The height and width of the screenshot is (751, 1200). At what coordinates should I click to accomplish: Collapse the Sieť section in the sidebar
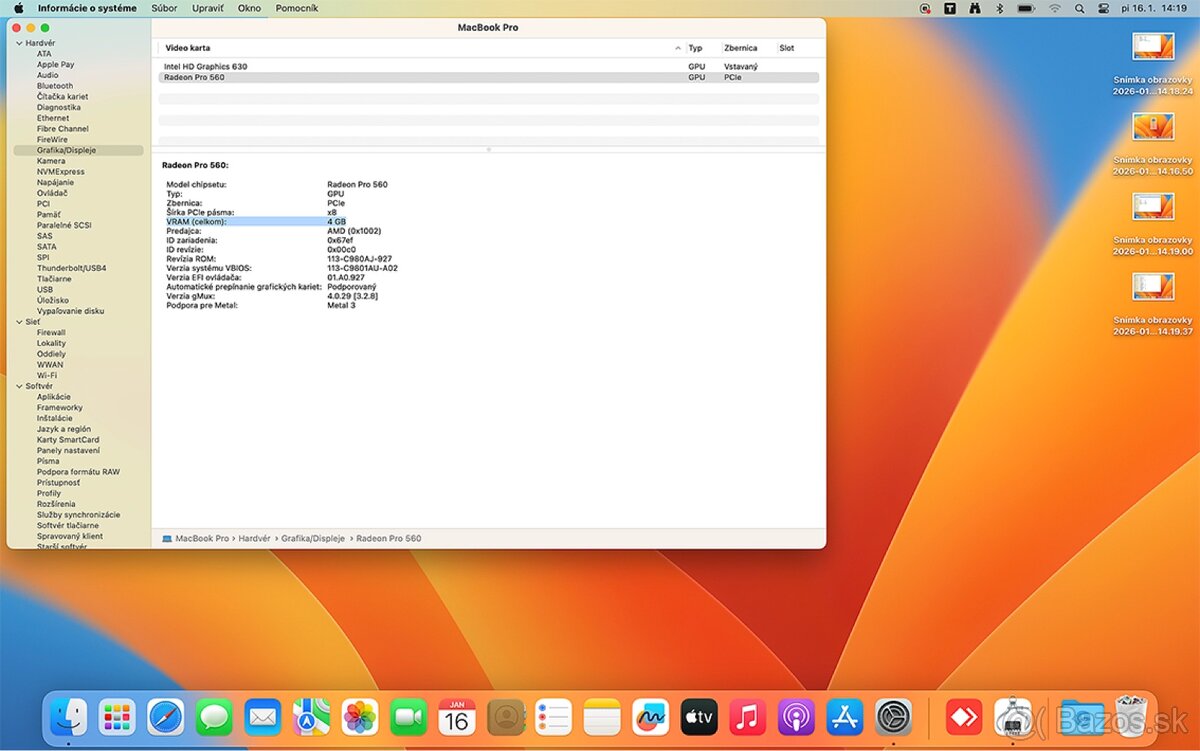coord(20,322)
